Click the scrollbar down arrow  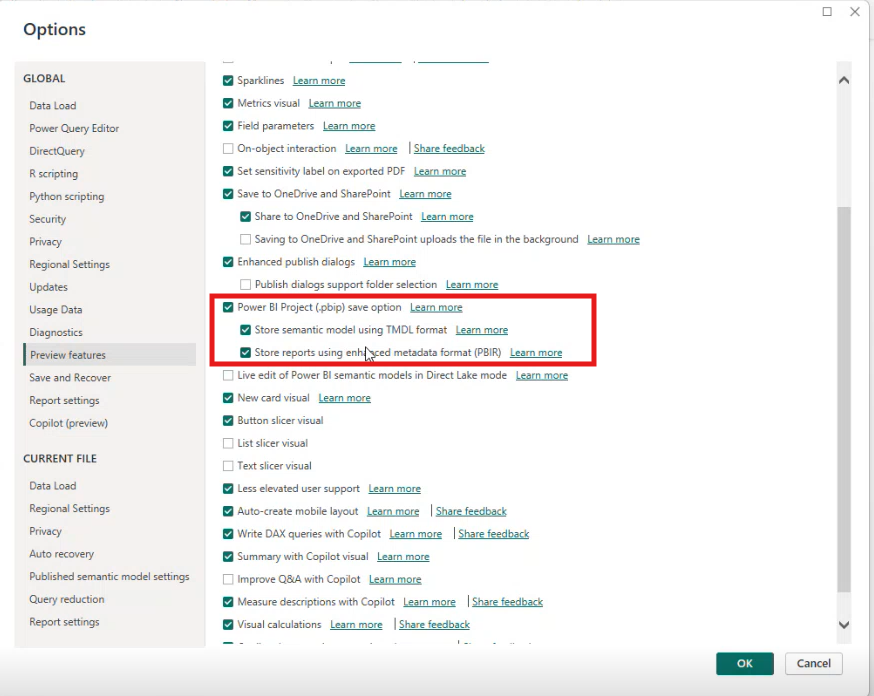pos(844,625)
